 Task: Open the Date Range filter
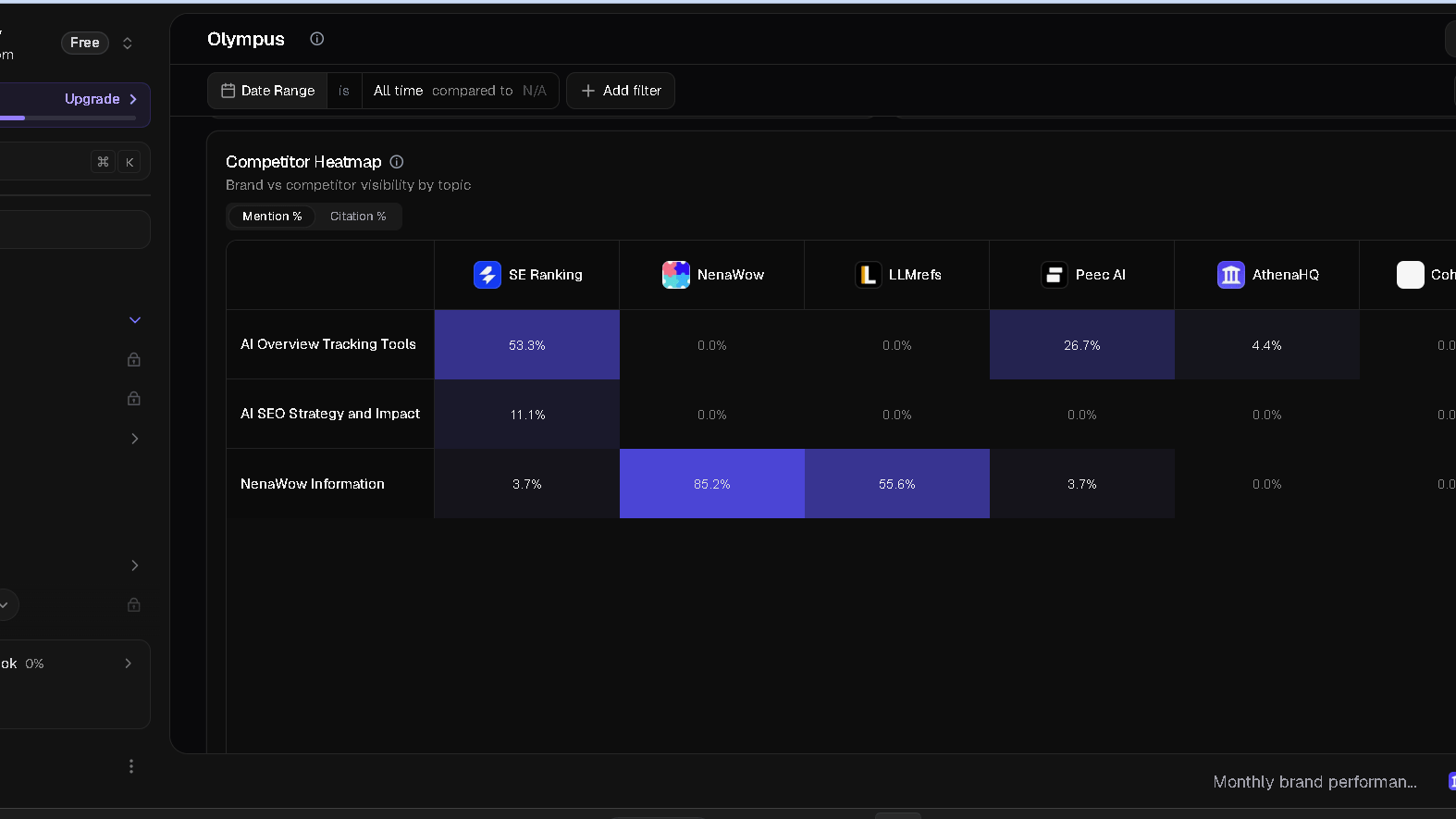coord(268,91)
